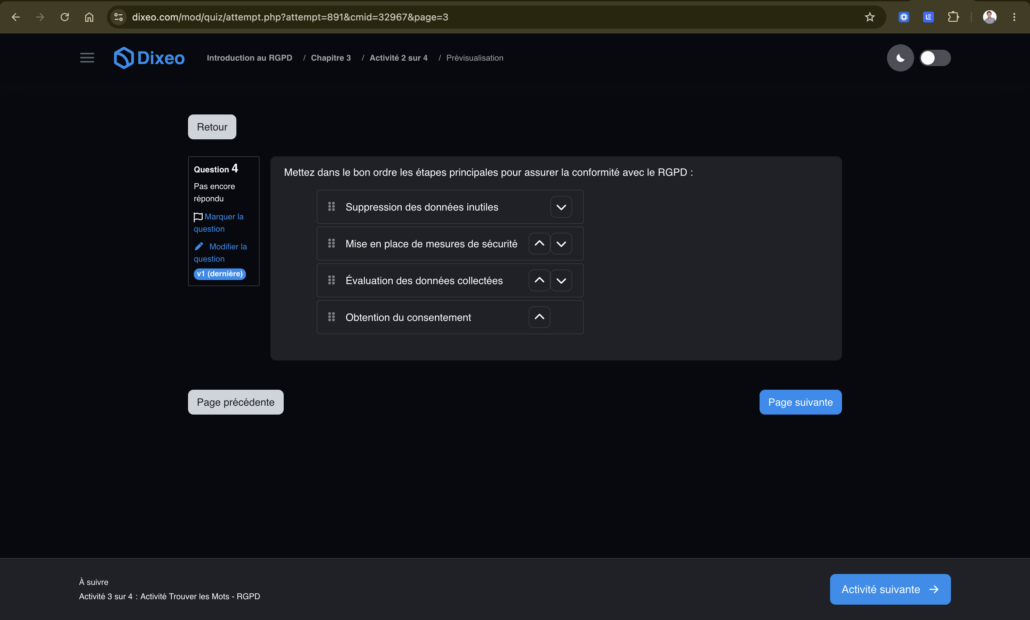
Task: Grab drag handle of 'Obtention du consentement'
Action: click(x=331, y=317)
